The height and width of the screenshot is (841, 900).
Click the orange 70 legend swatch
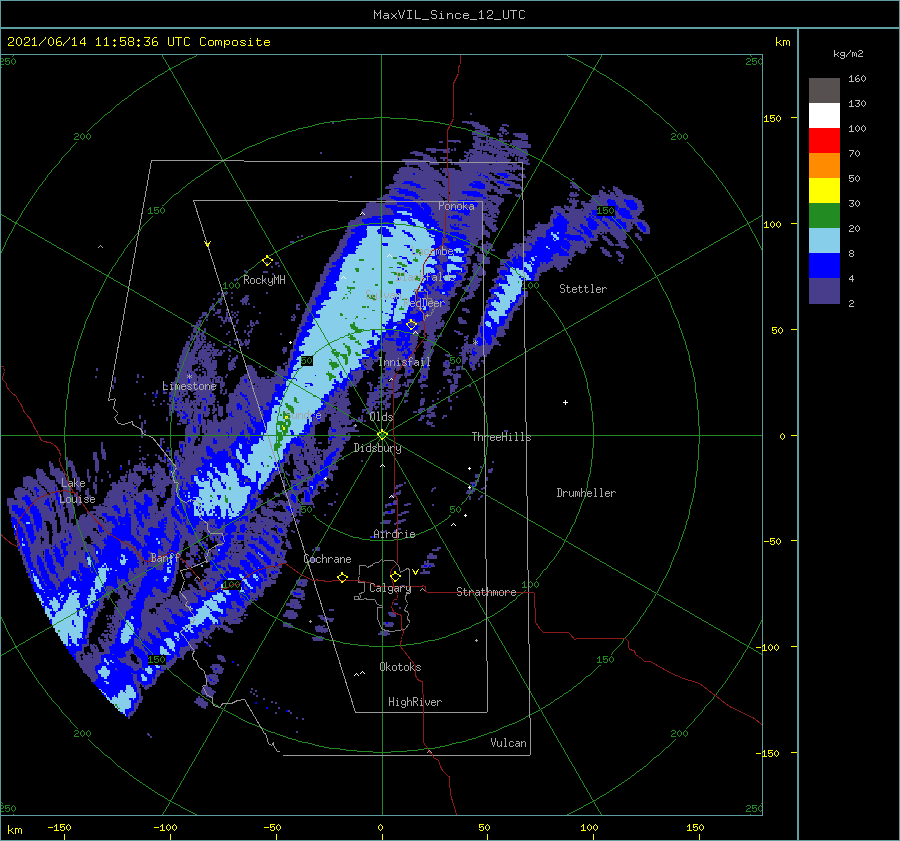click(824, 165)
